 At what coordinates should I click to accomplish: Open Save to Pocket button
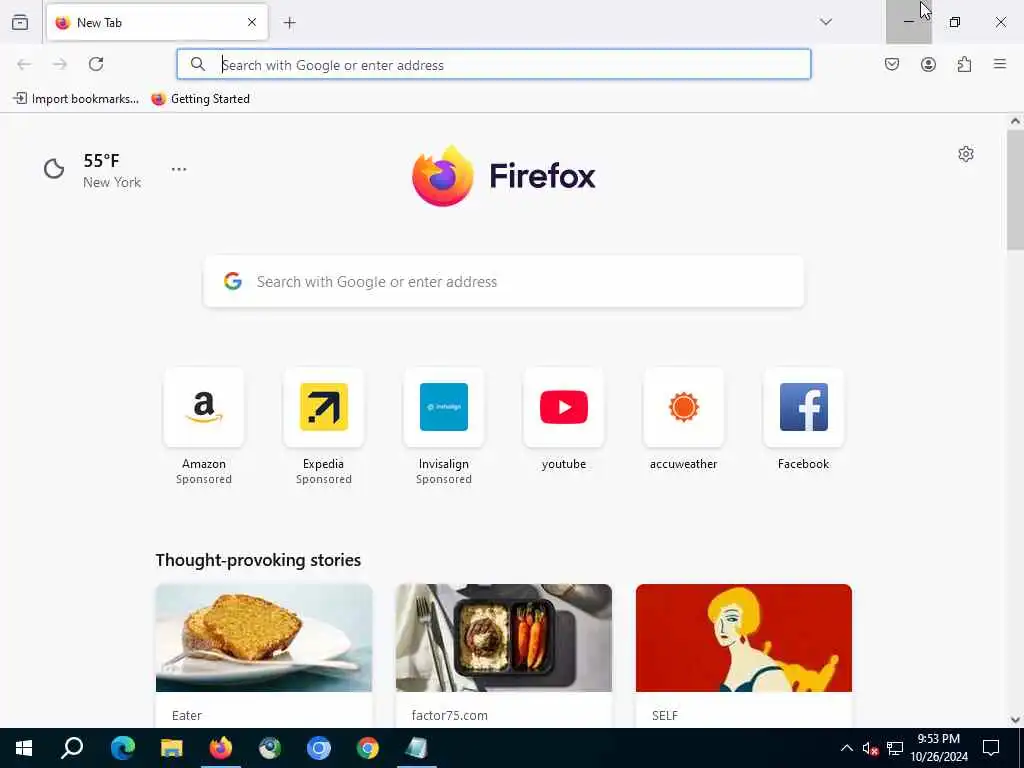(x=891, y=64)
